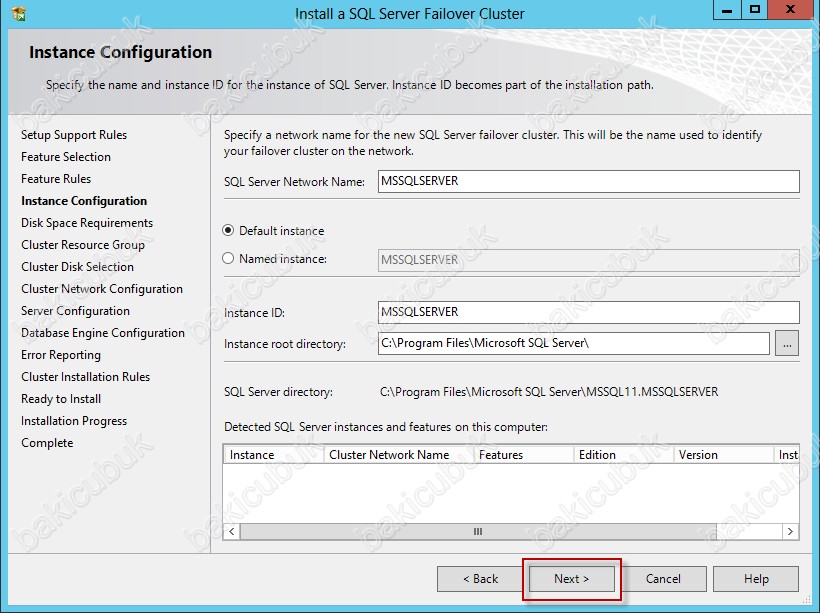The image size is (820, 613).
Task: Browse for instance root directory with ellipsis button
Action: (787, 344)
